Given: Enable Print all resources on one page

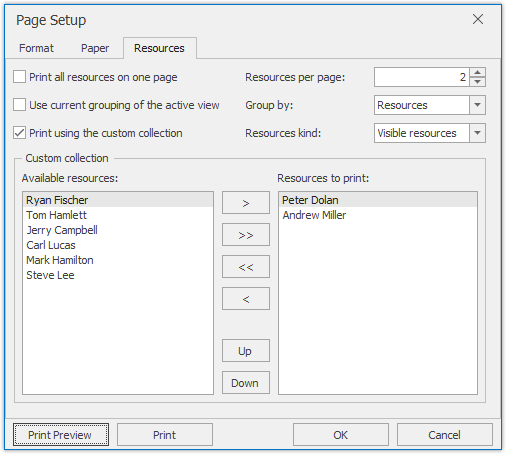Looking at the screenshot, I should tap(19, 77).
